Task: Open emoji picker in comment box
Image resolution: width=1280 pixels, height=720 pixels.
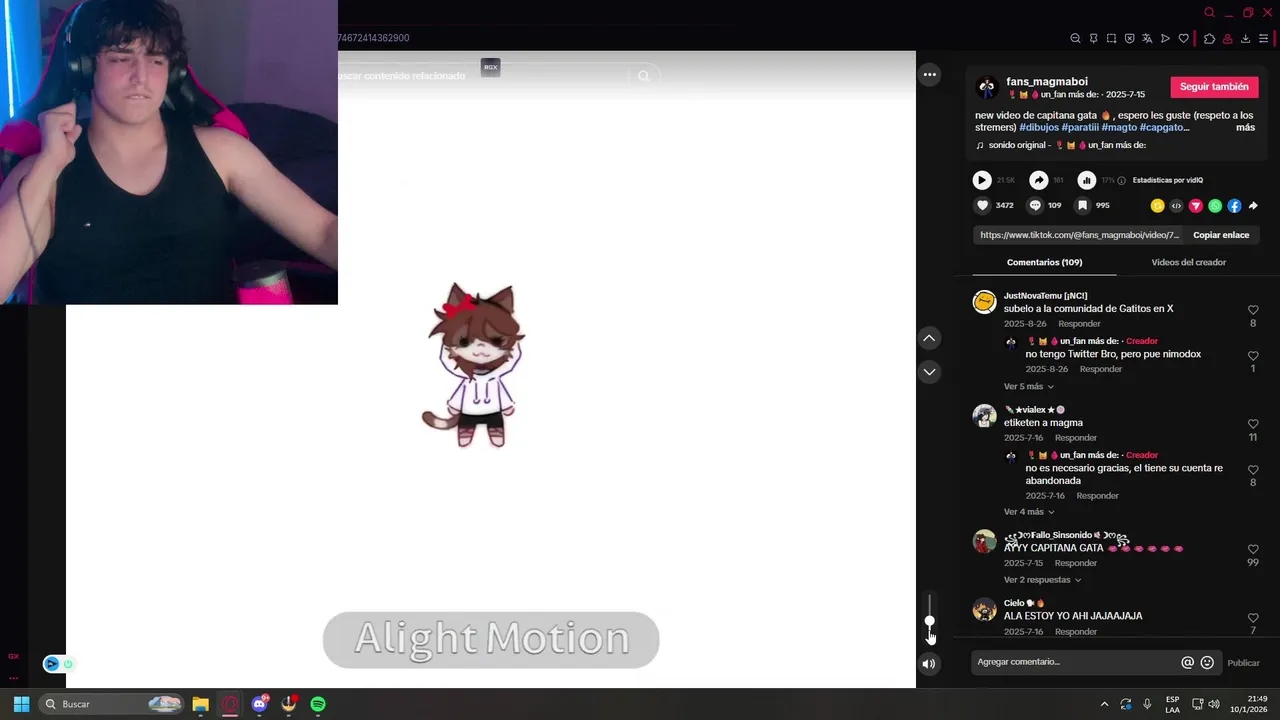Action: [x=1207, y=663]
